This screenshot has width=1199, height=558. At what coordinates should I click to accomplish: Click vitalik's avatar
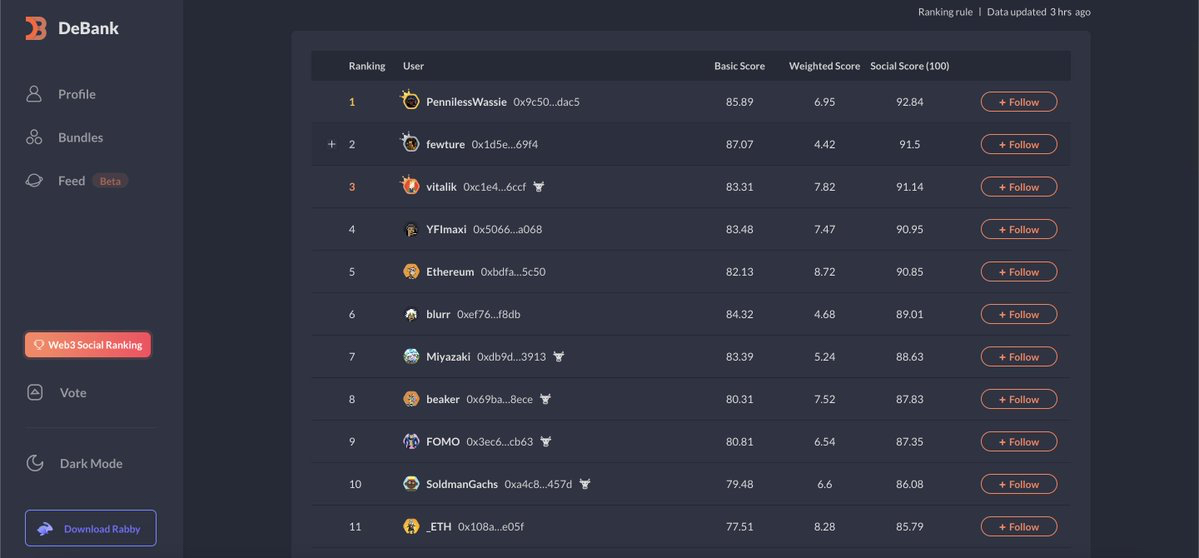[x=411, y=185]
